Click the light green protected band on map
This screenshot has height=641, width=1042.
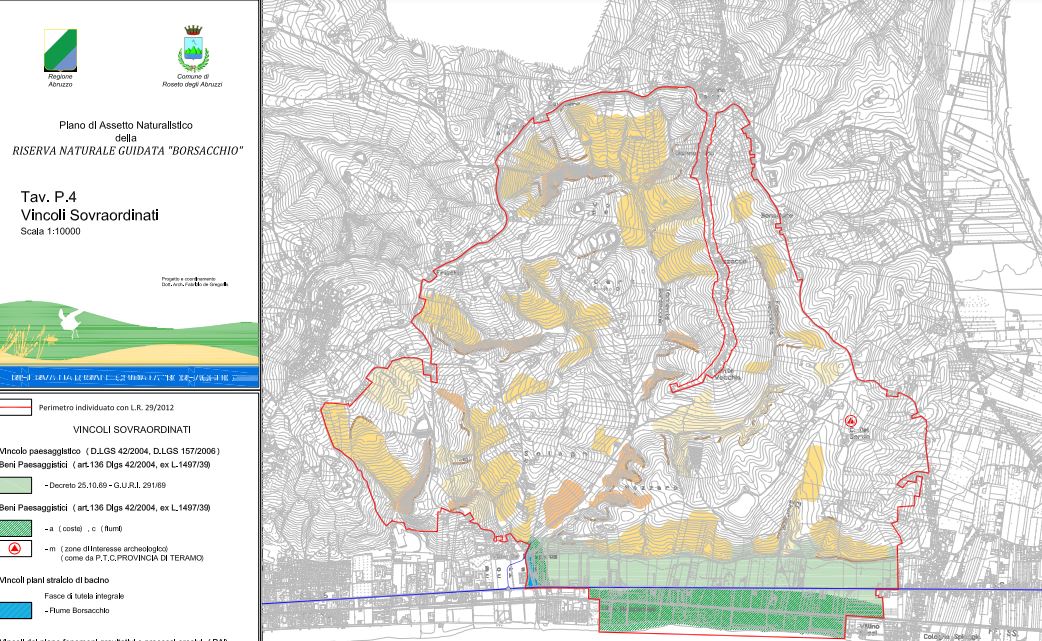(x=720, y=571)
